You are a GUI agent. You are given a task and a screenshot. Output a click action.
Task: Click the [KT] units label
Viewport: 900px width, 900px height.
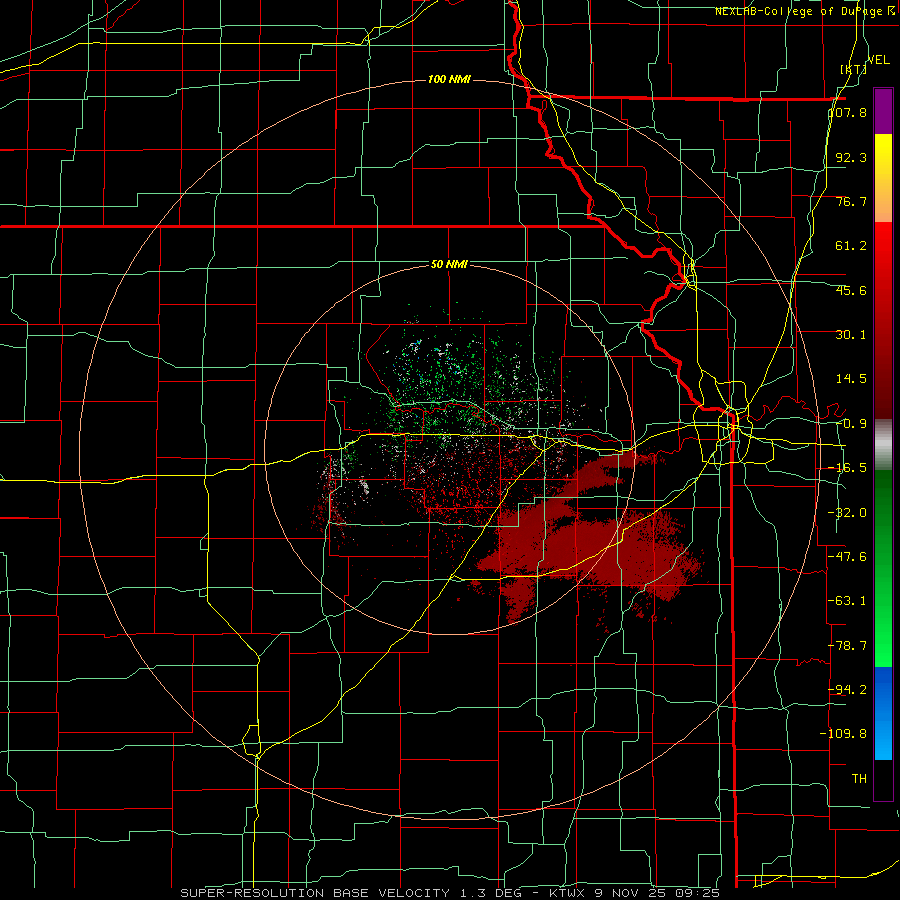point(854,69)
